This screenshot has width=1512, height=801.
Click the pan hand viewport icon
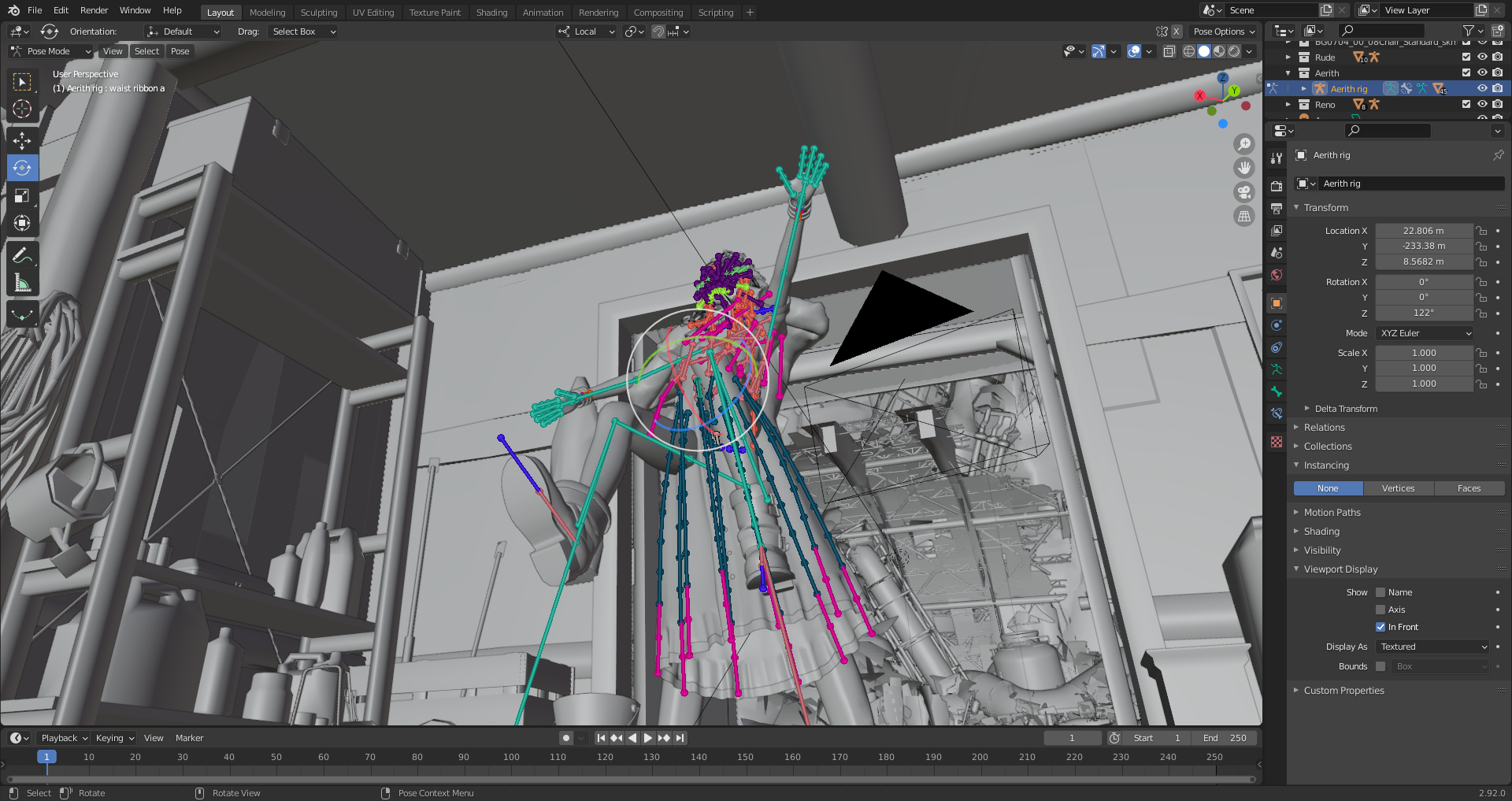[1244, 168]
